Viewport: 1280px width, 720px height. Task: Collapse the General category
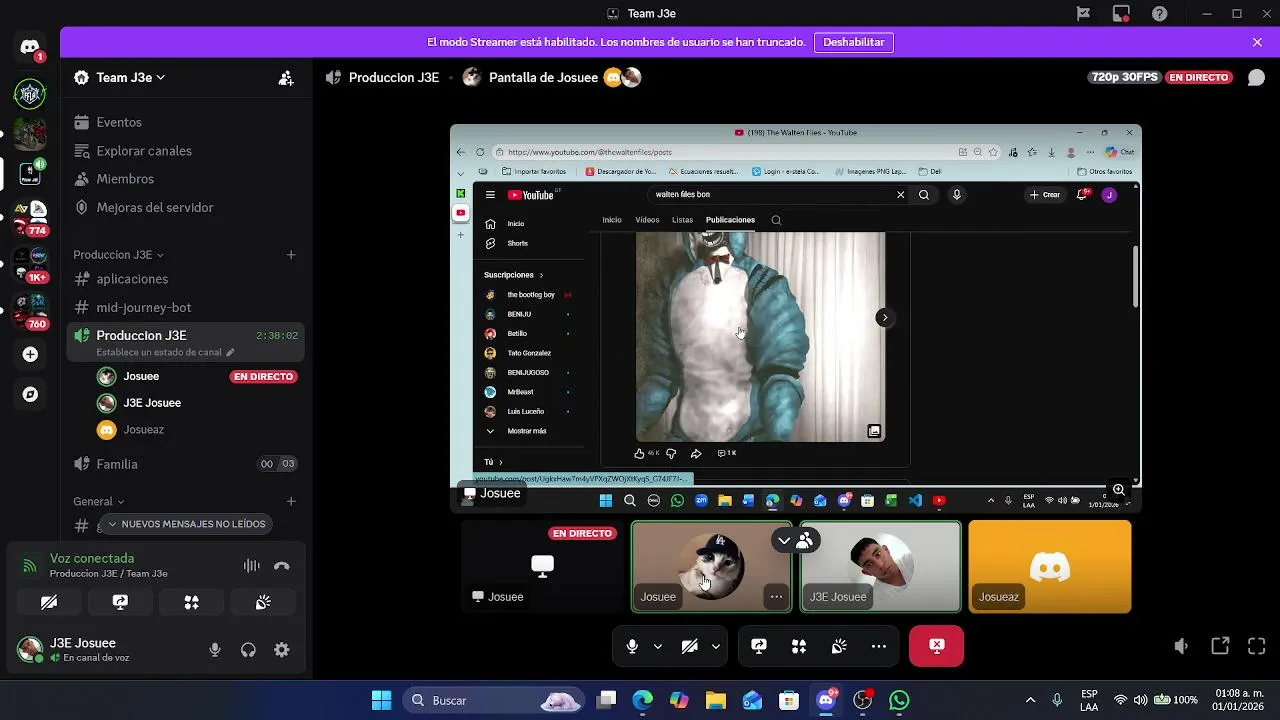click(x=98, y=502)
